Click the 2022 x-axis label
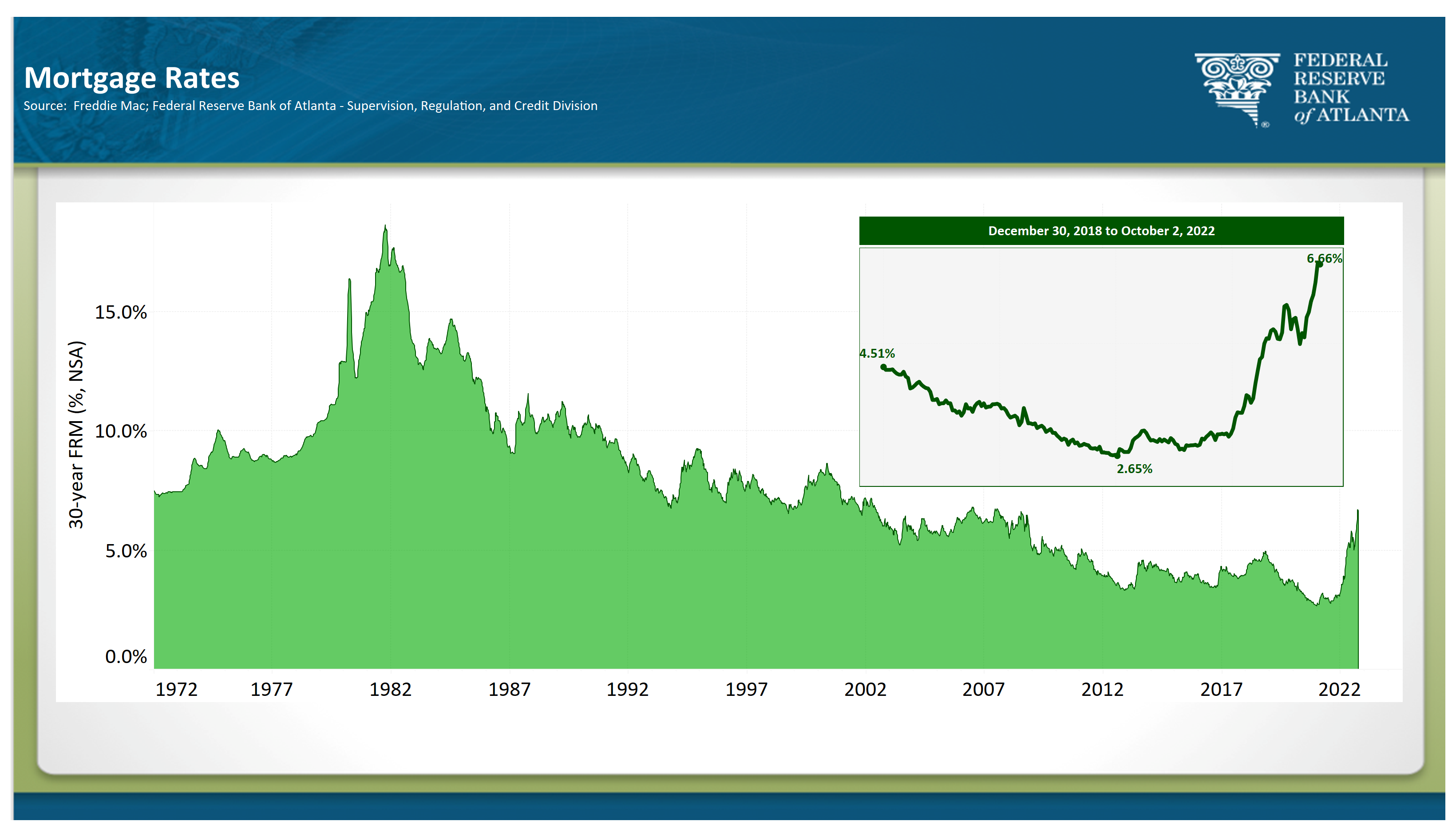The image size is (1456, 837). click(x=1339, y=689)
